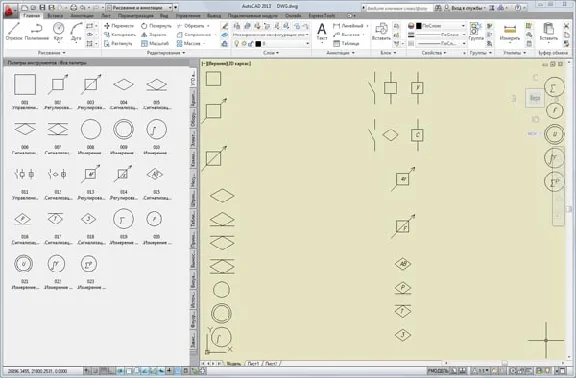Viewport: 576px width, 378px height.
Task: Click the Повернуть rotate tool
Action: tap(156, 26)
